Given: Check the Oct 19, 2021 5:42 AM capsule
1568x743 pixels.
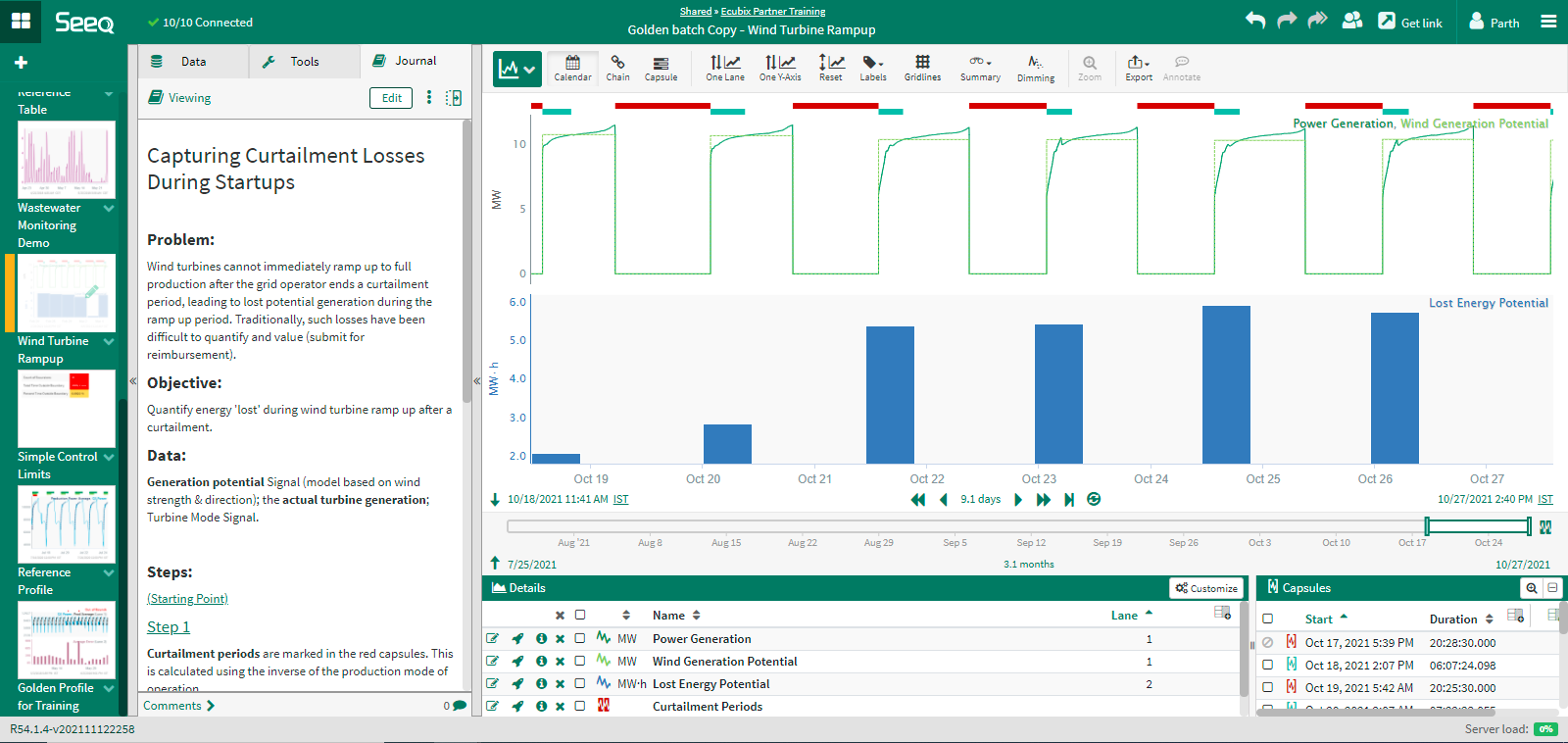Looking at the screenshot, I should (1267, 687).
